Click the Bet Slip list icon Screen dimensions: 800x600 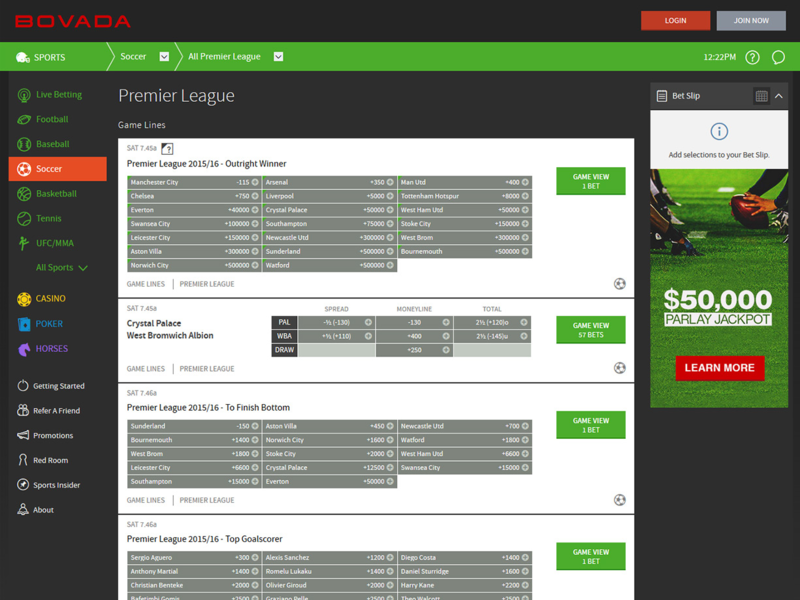[662, 96]
